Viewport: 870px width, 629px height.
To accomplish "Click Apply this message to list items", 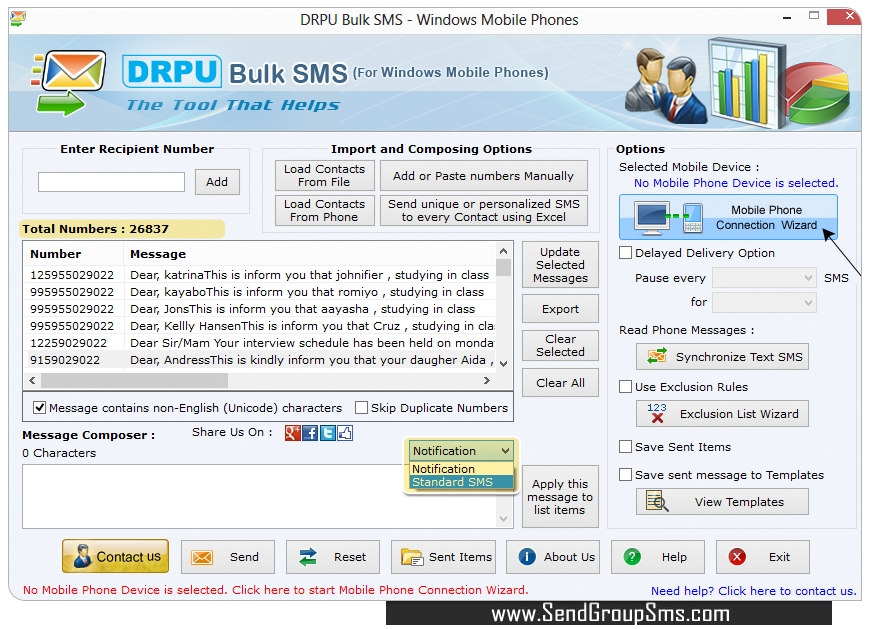I will [x=560, y=496].
